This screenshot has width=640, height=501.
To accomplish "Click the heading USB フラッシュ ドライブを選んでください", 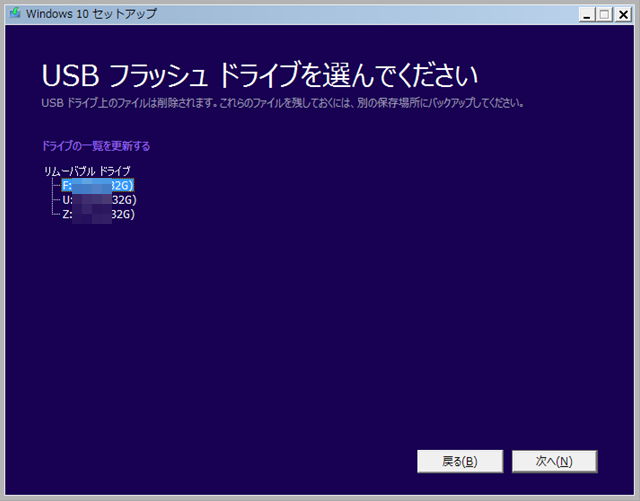I will tap(260, 75).
